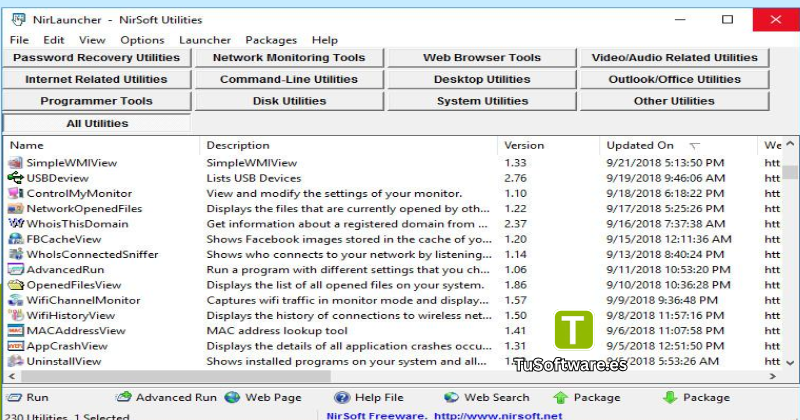Screen dimensions: 800x420
Task: Click date '9/9/2018 9:36:48 PM'
Action: coord(662,300)
